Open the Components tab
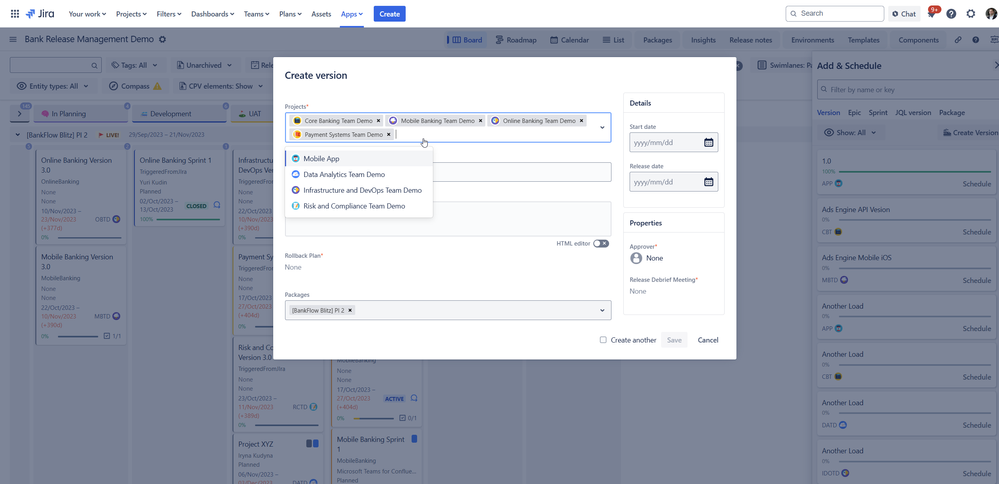The image size is (999, 484). [x=918, y=39]
